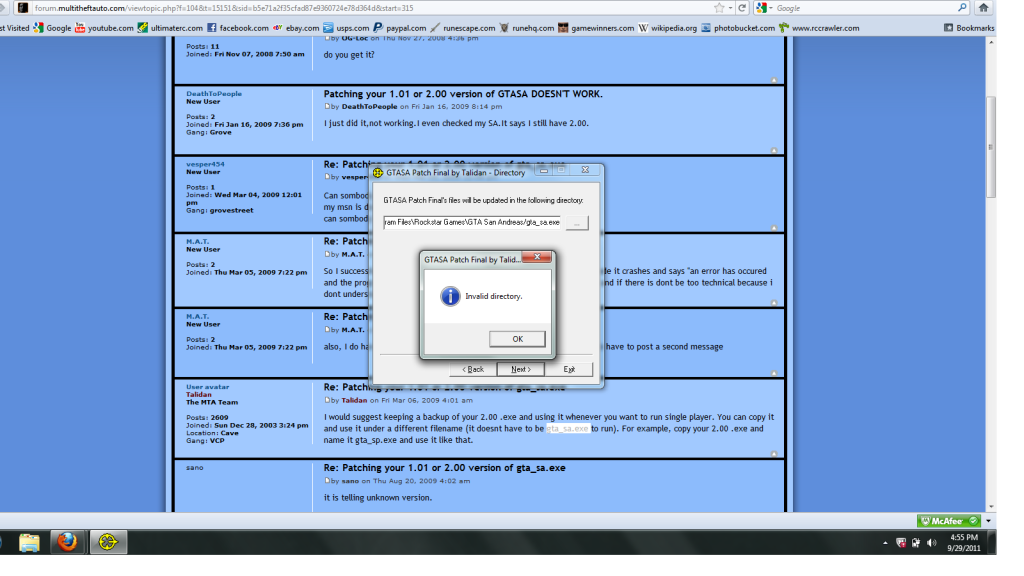
Task: Open the runescape.com bookmark
Action: [463, 28]
